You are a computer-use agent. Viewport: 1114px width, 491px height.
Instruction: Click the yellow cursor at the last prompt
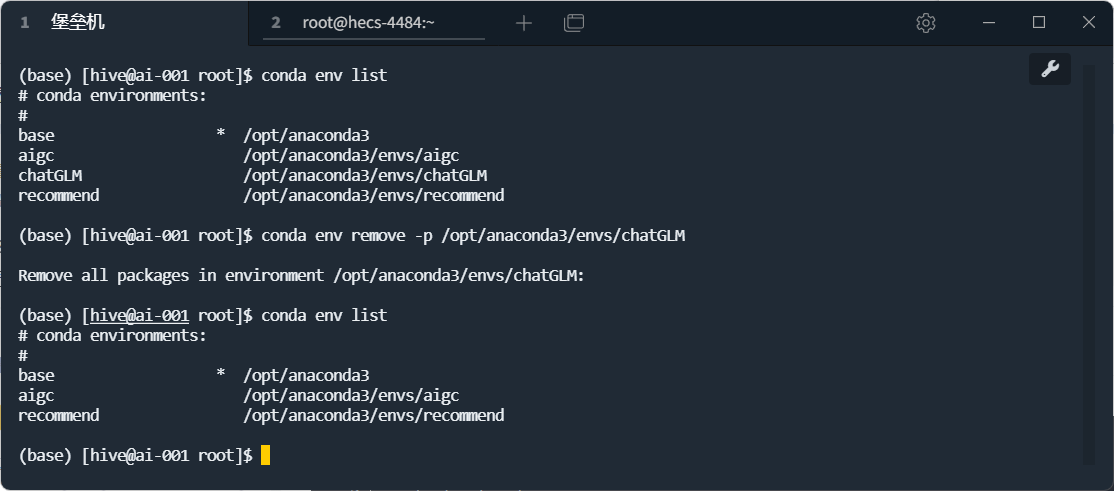(x=265, y=455)
